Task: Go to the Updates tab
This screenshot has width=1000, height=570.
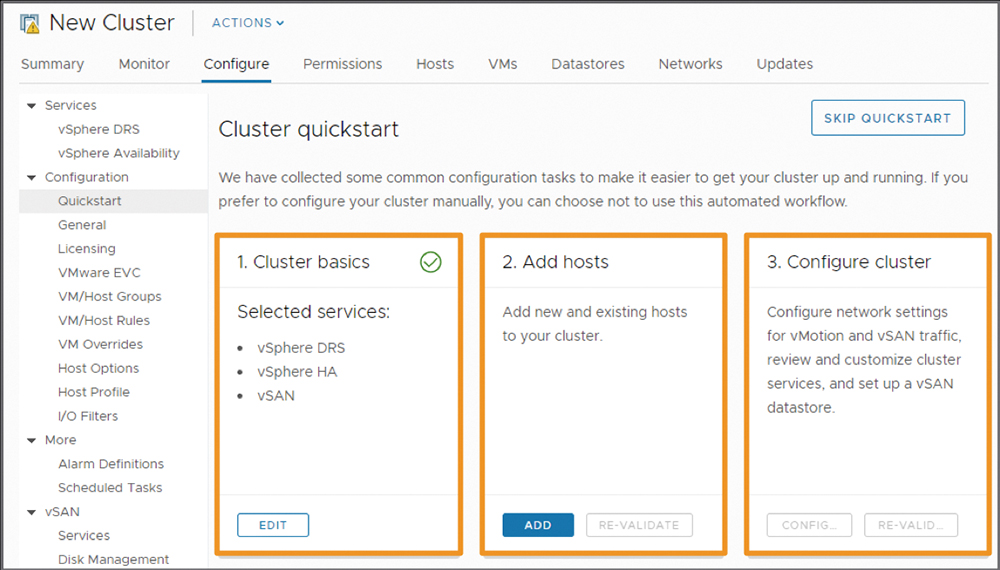Action: pyautogui.click(x=784, y=64)
